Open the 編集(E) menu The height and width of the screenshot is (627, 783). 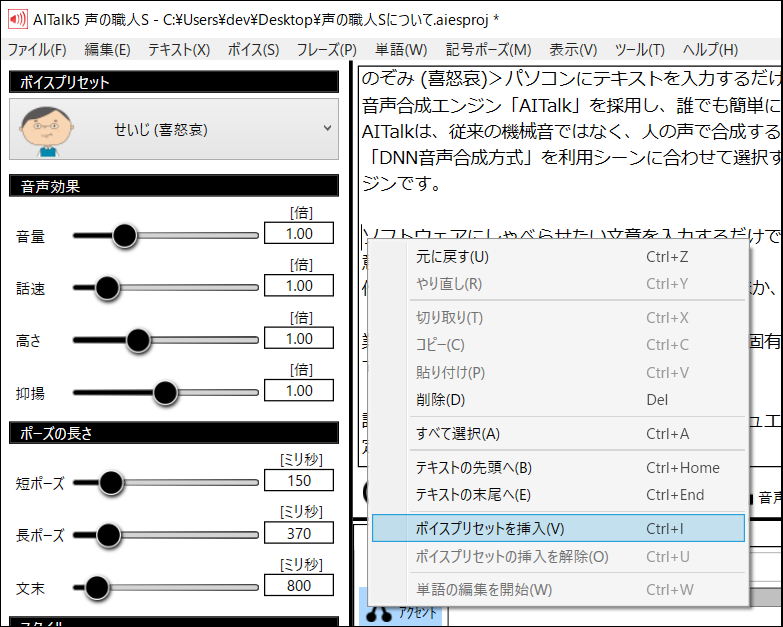tap(107, 49)
